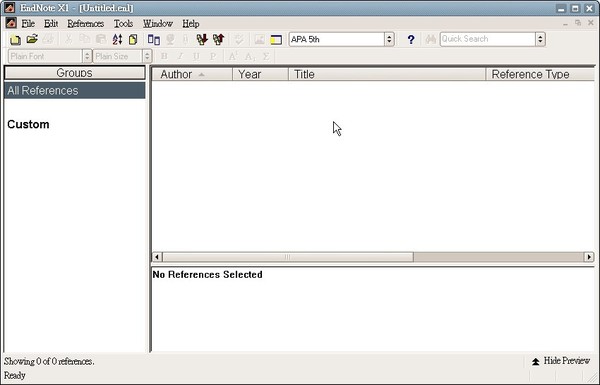The image size is (600, 385).
Task: Open the Help menu
Action: (191, 23)
